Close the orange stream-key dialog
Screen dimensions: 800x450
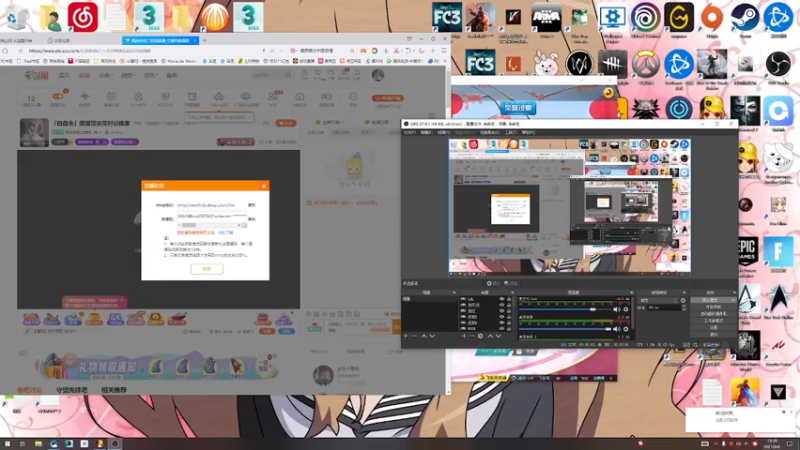[x=264, y=186]
